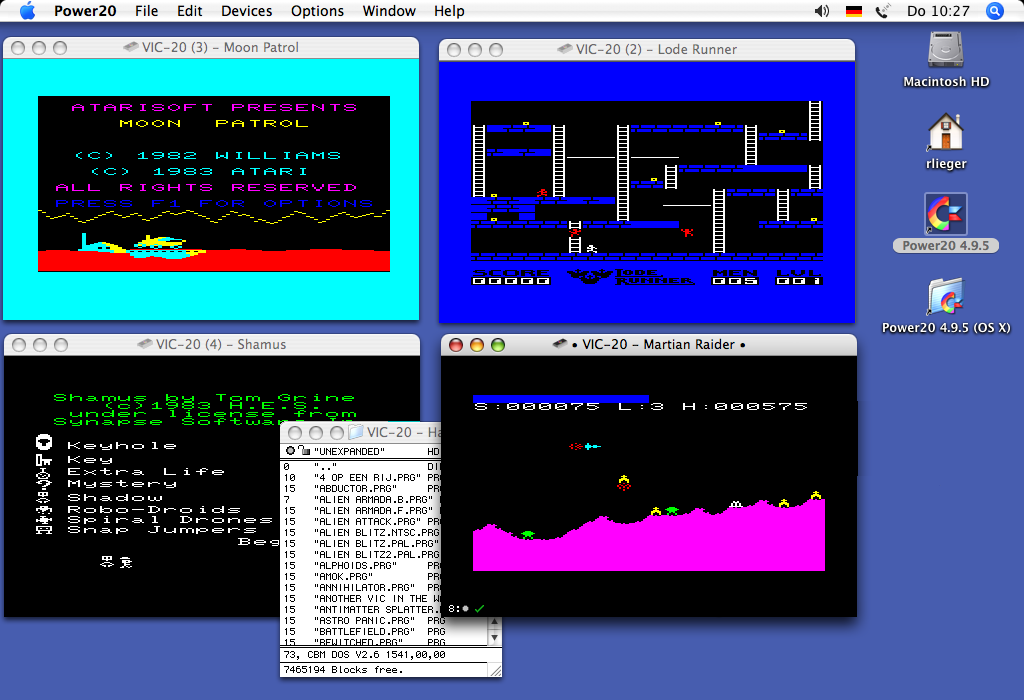The height and width of the screenshot is (700, 1024).
Task: Click the file list scroll up arrow
Action: pyautogui.click(x=494, y=622)
